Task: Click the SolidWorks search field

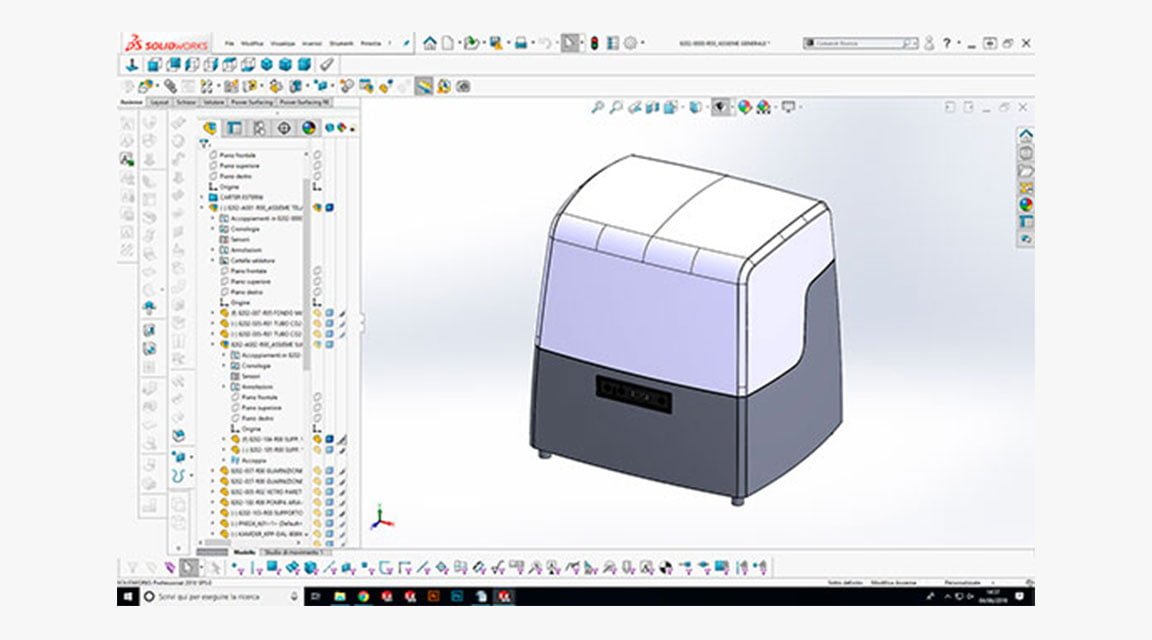Action: [860, 43]
